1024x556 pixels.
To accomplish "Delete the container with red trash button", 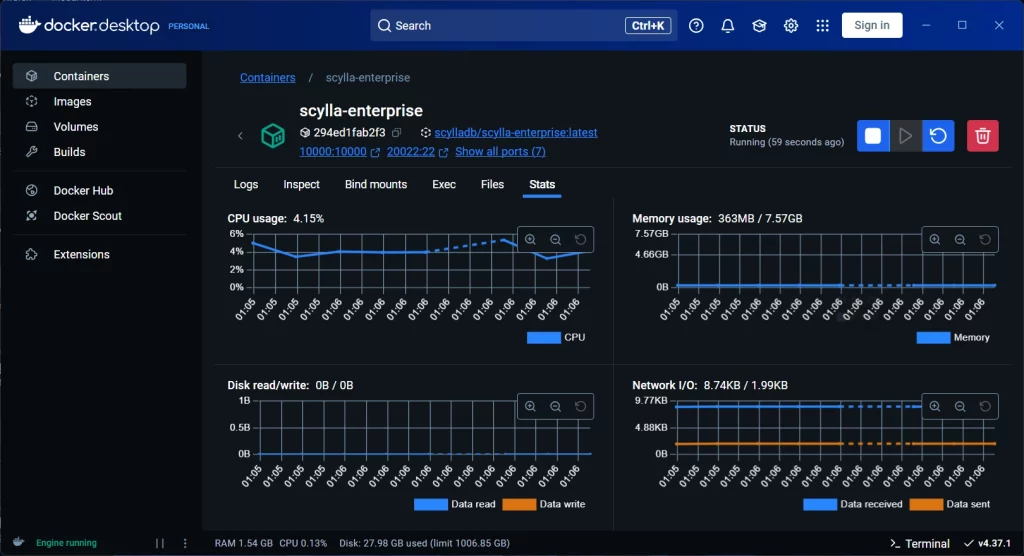I will 982,136.
